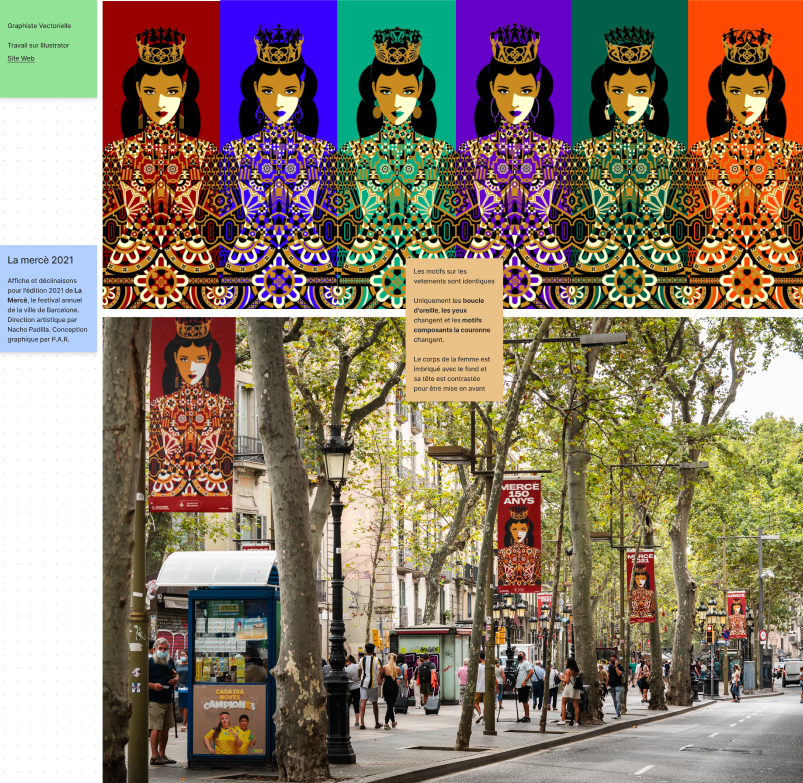Select the dark green background poster illustration

630,155
